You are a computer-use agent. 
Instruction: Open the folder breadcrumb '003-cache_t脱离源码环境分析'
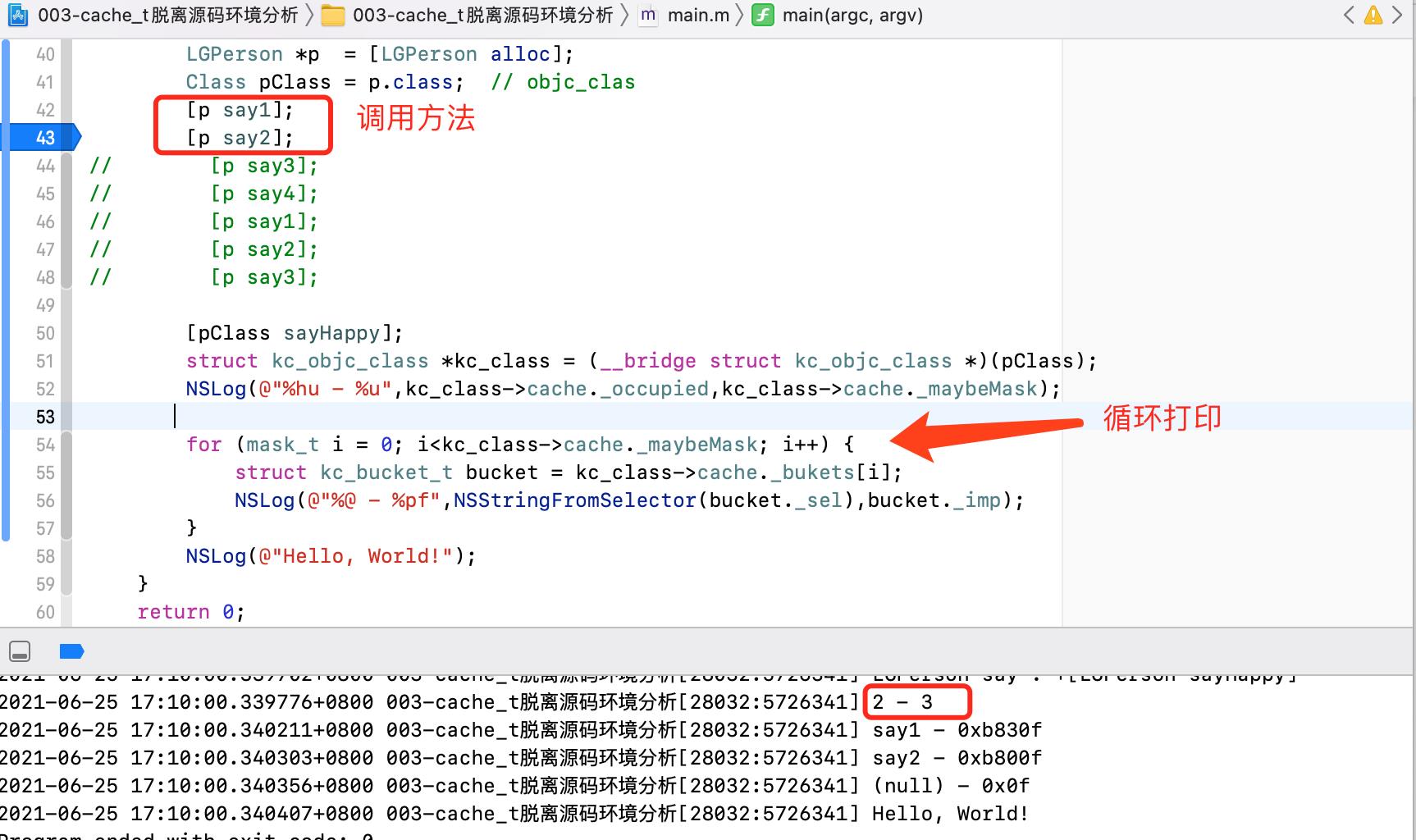coord(483,15)
